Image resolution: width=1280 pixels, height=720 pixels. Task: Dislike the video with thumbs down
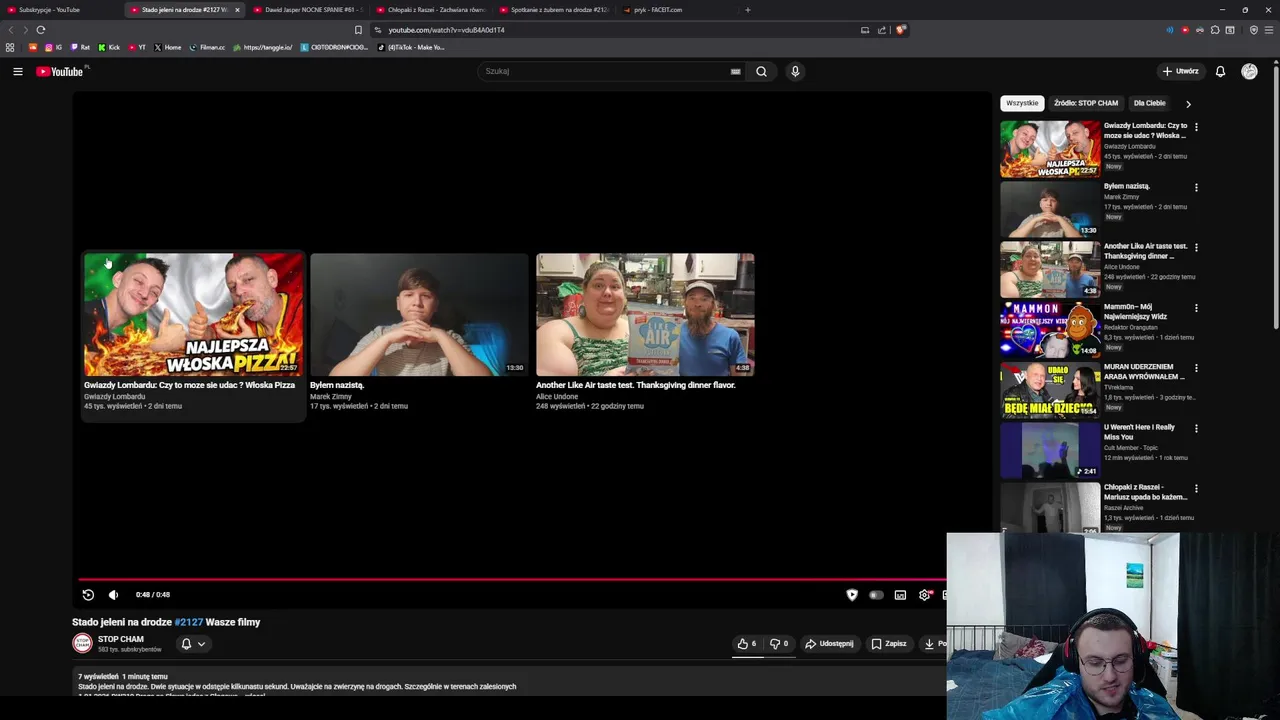(779, 644)
